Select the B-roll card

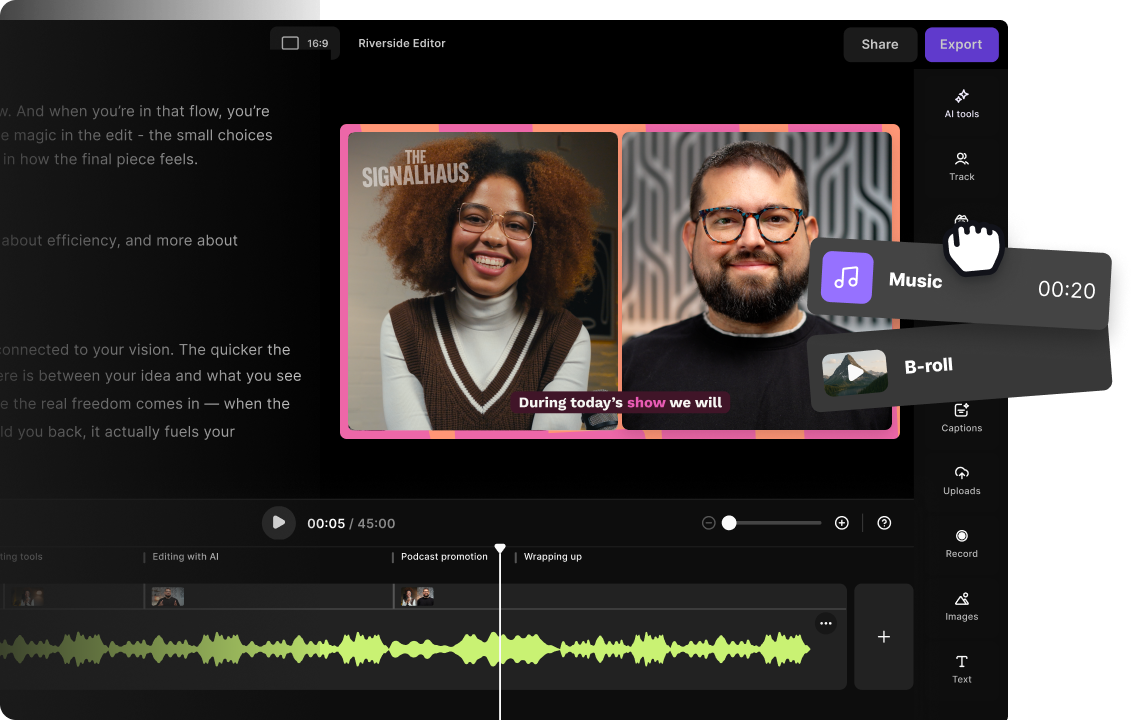point(961,369)
